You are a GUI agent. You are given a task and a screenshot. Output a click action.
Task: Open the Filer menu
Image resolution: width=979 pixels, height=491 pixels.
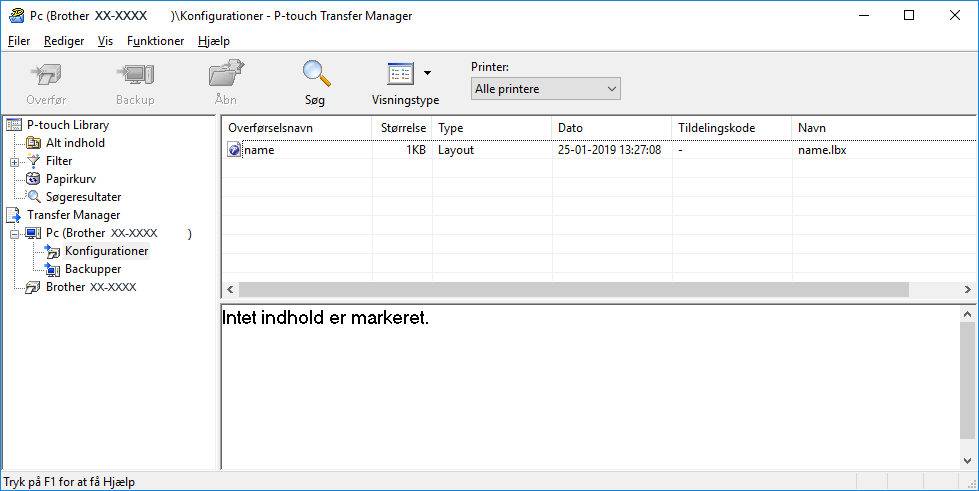point(19,41)
